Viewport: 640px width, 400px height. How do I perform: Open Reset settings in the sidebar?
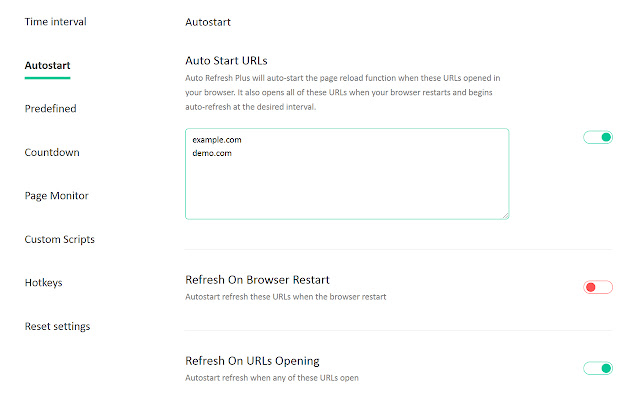(x=57, y=326)
